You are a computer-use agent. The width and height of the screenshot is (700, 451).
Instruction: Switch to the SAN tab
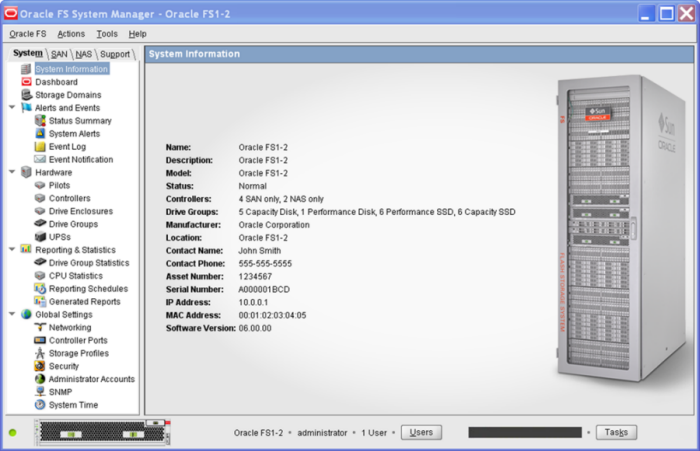pyautogui.click(x=59, y=54)
